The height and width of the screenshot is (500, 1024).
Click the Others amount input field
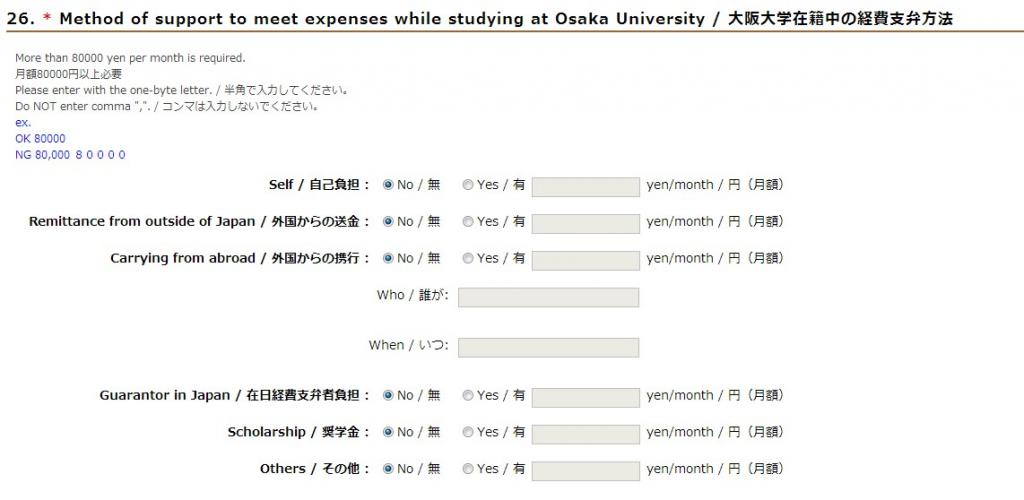(585, 470)
